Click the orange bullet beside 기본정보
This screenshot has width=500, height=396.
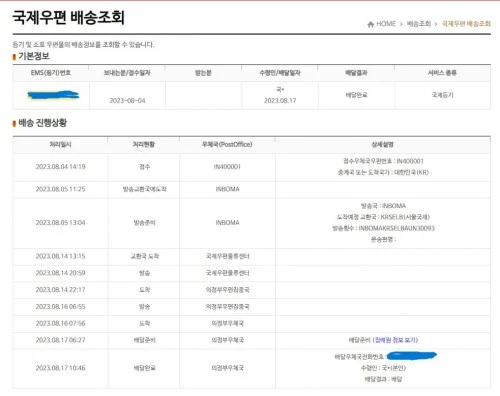click(14, 57)
